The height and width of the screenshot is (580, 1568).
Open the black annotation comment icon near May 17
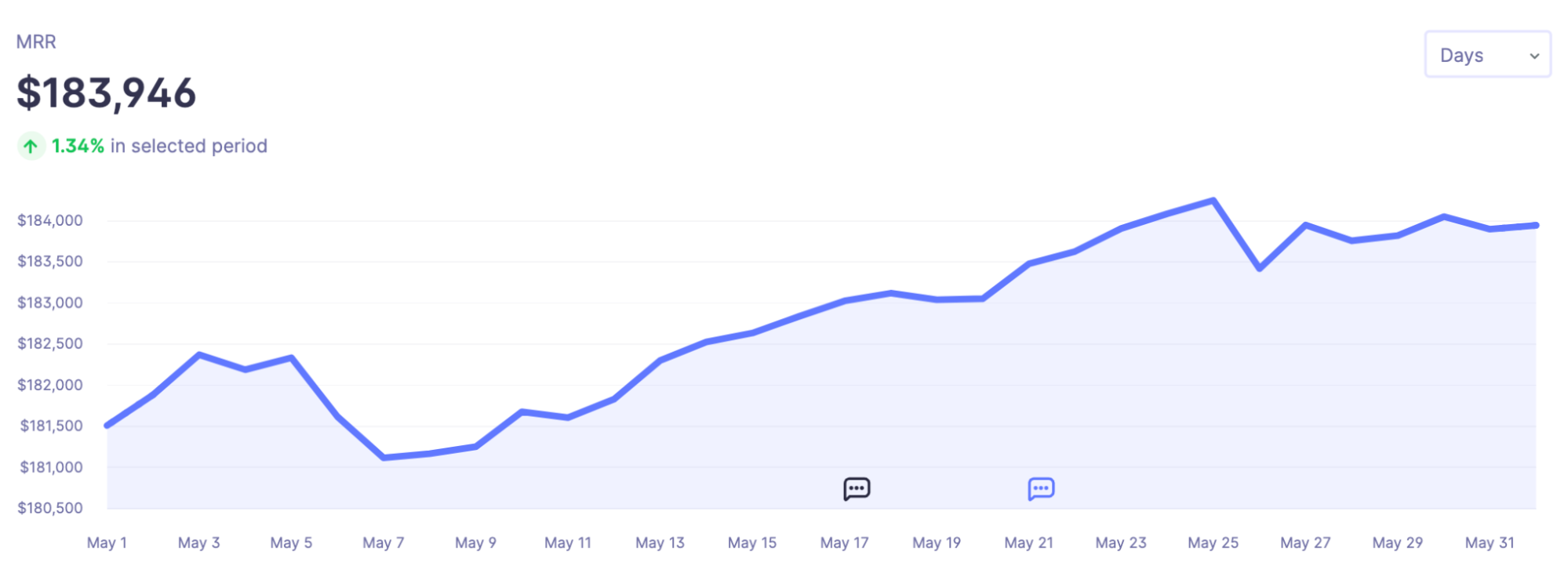point(857,489)
